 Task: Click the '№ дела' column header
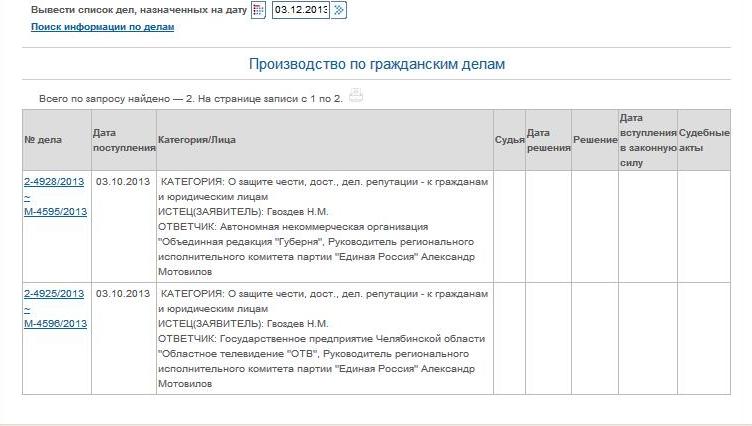click(x=57, y=140)
